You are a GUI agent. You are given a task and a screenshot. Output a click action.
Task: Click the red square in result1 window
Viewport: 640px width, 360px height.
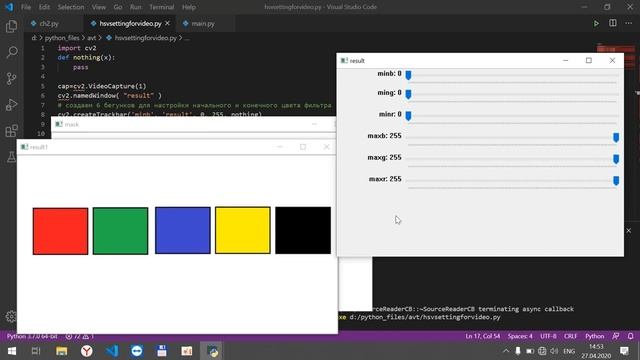pos(60,231)
